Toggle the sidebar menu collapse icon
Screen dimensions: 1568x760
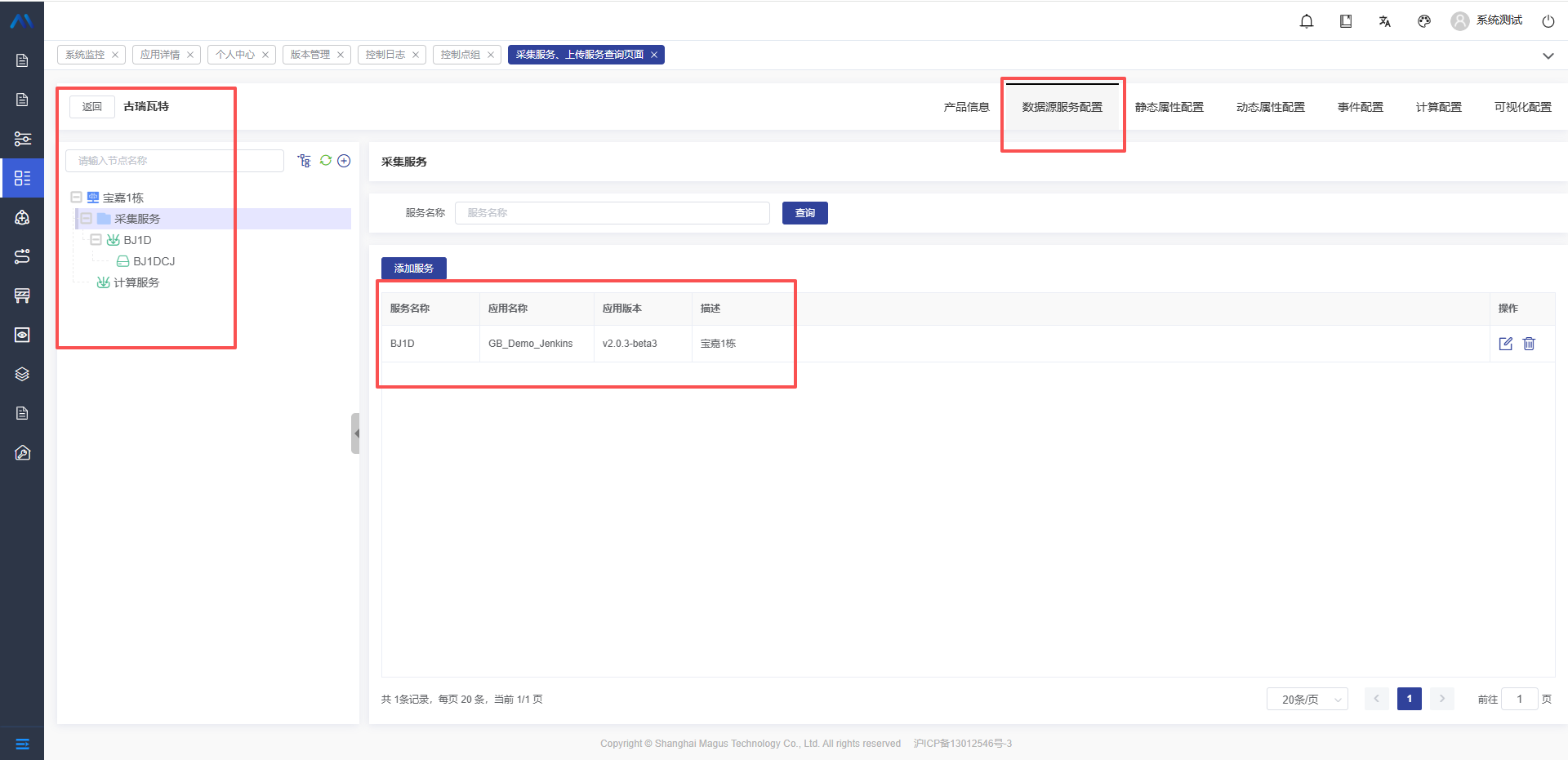22,744
